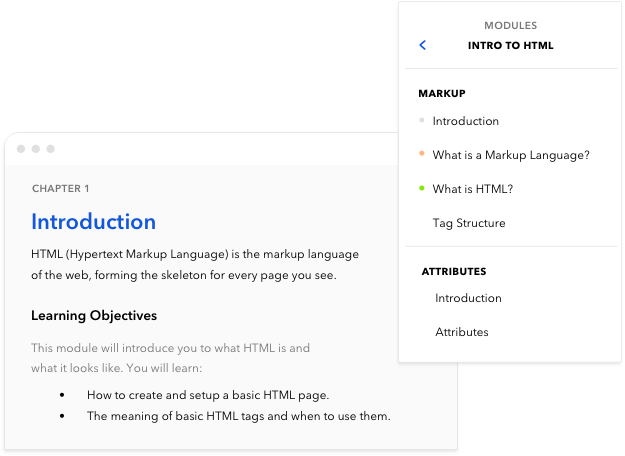This screenshot has width=625, height=456.
Task: Click green status dot for What is HTML
Action: [x=422, y=188]
